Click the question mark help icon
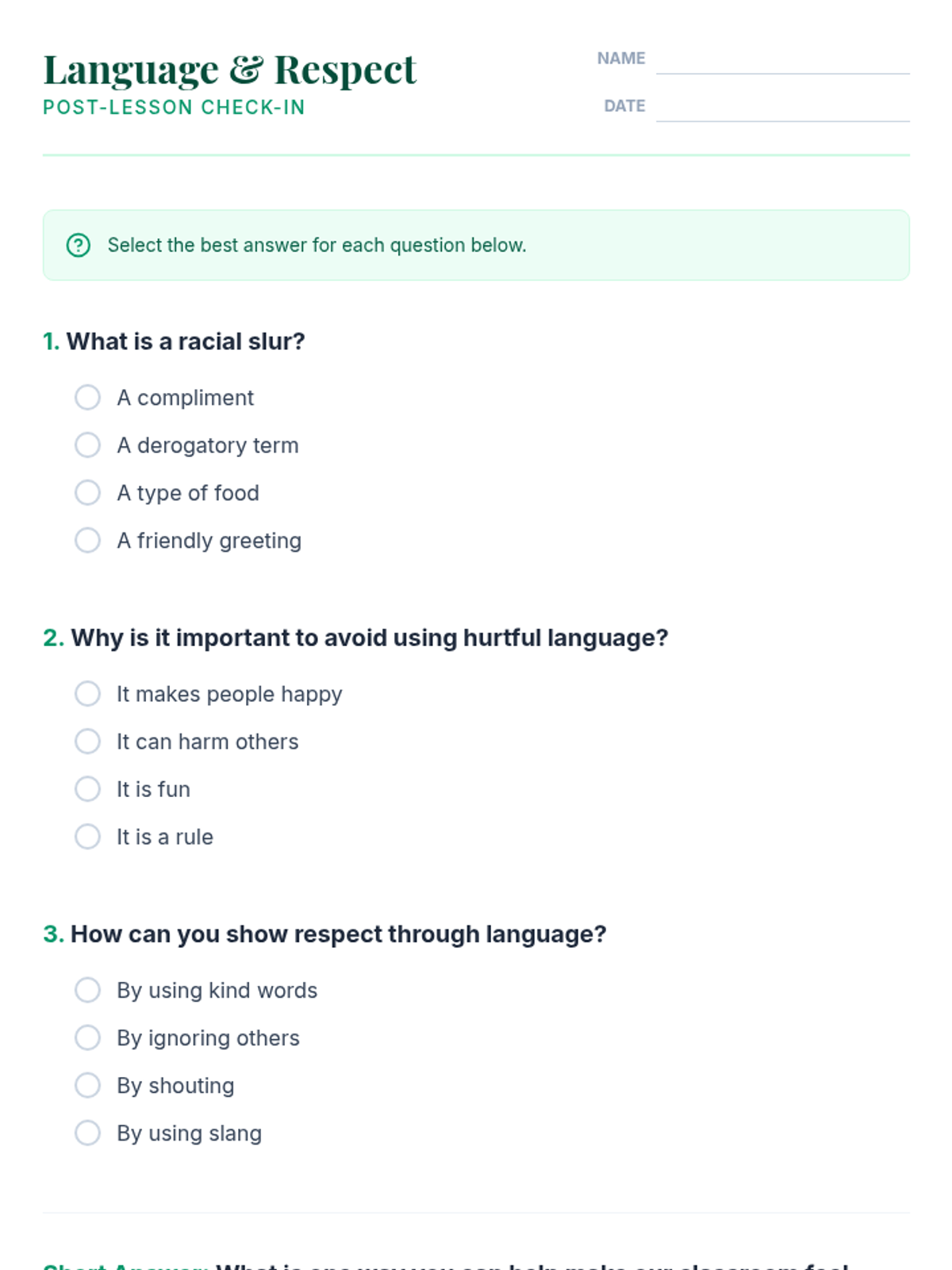This screenshot has height=1270, width=952. point(79,245)
